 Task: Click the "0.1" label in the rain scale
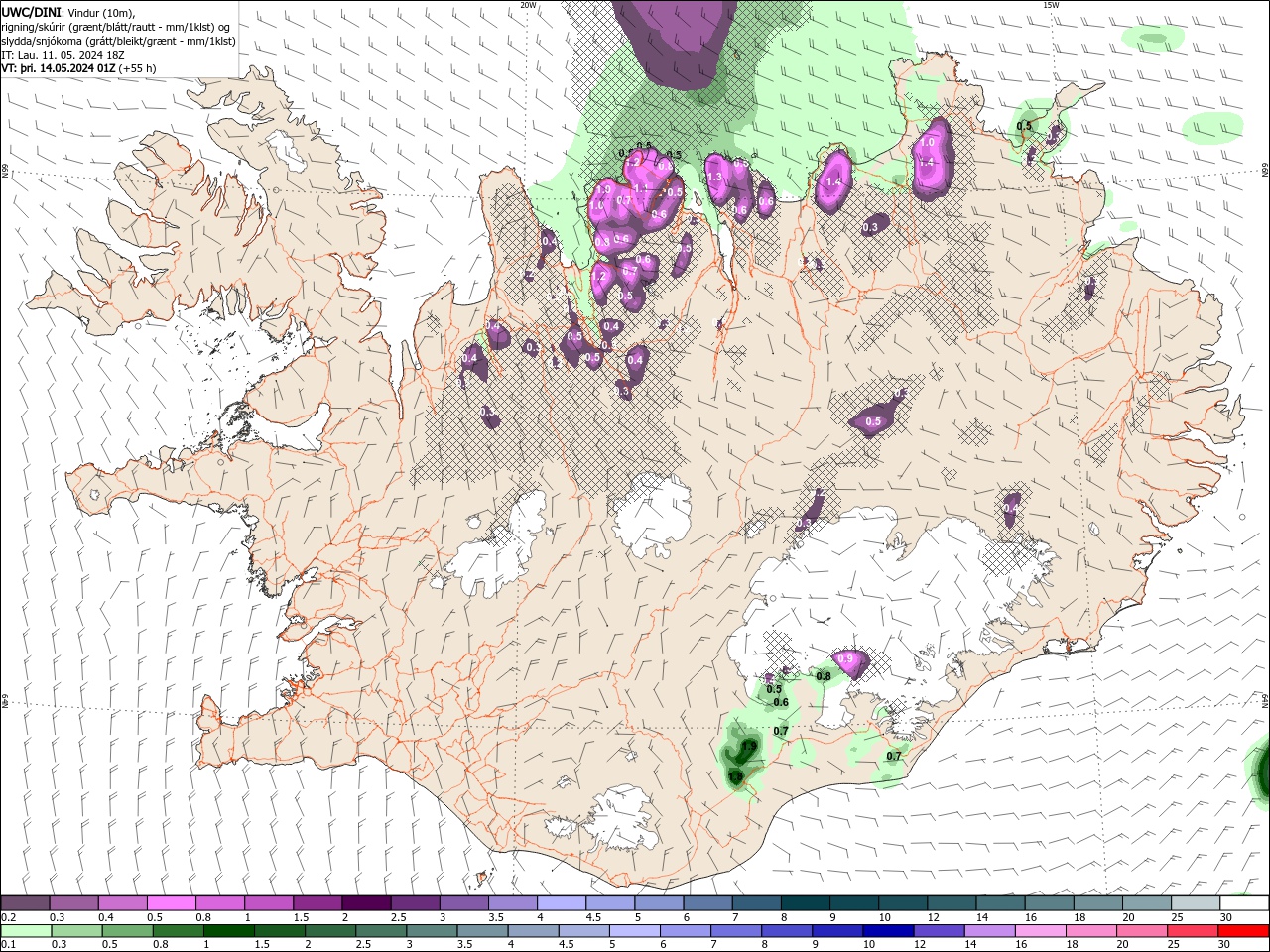coord(8,944)
